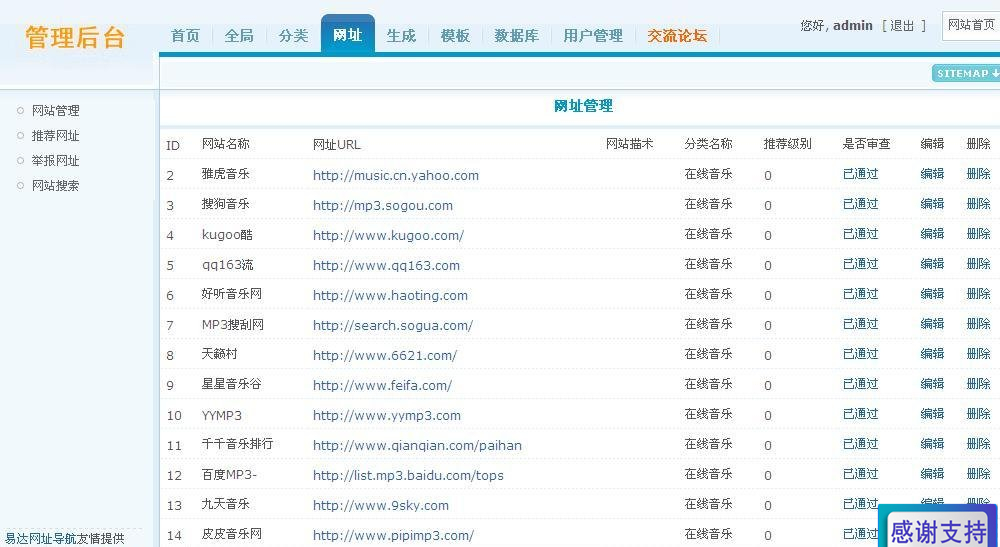Screen dimensions: 1000x547
Task: Edit the 天籁村 entry
Action: tap(932, 353)
